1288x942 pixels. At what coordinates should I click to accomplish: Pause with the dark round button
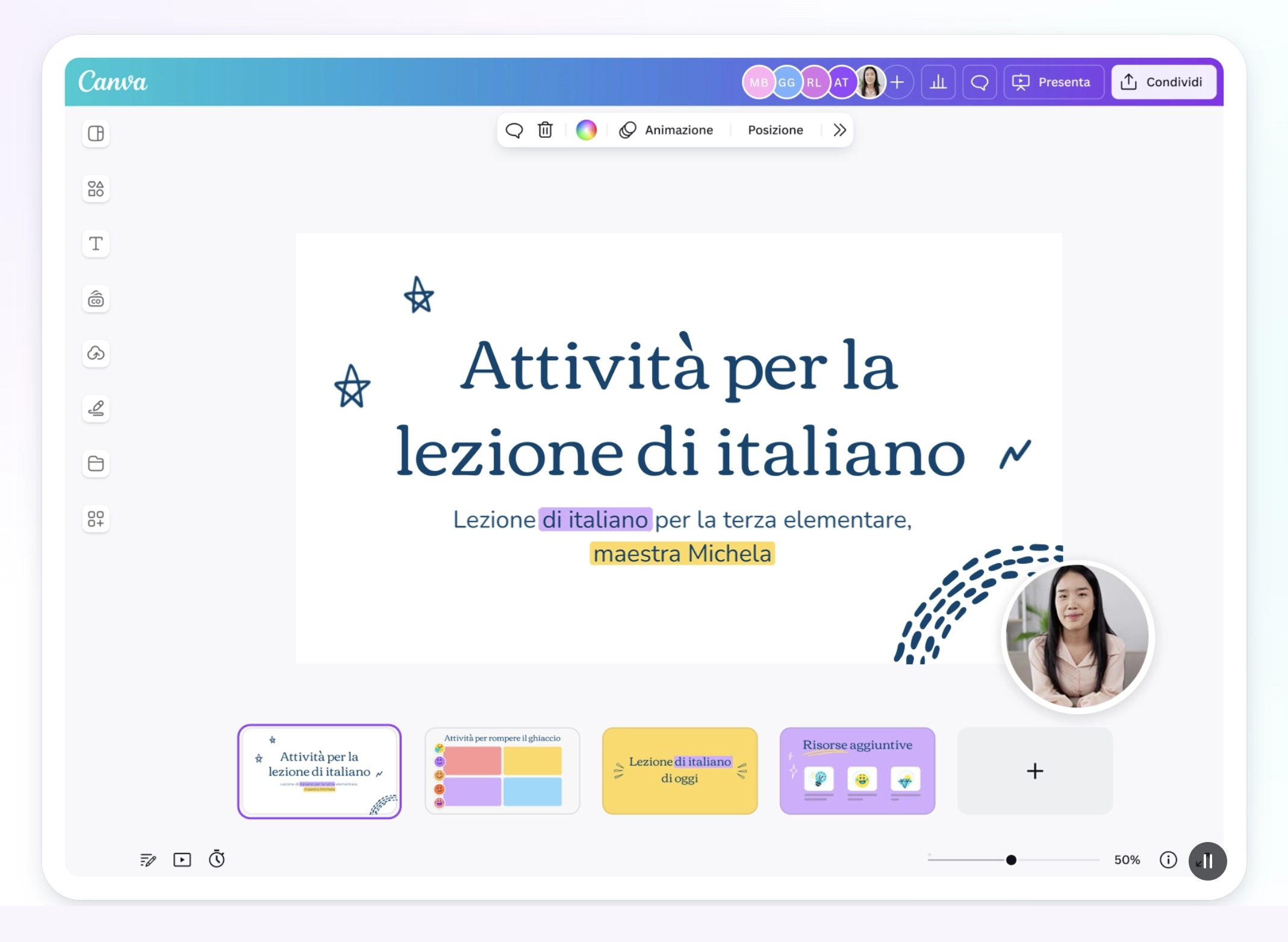coord(1208,861)
